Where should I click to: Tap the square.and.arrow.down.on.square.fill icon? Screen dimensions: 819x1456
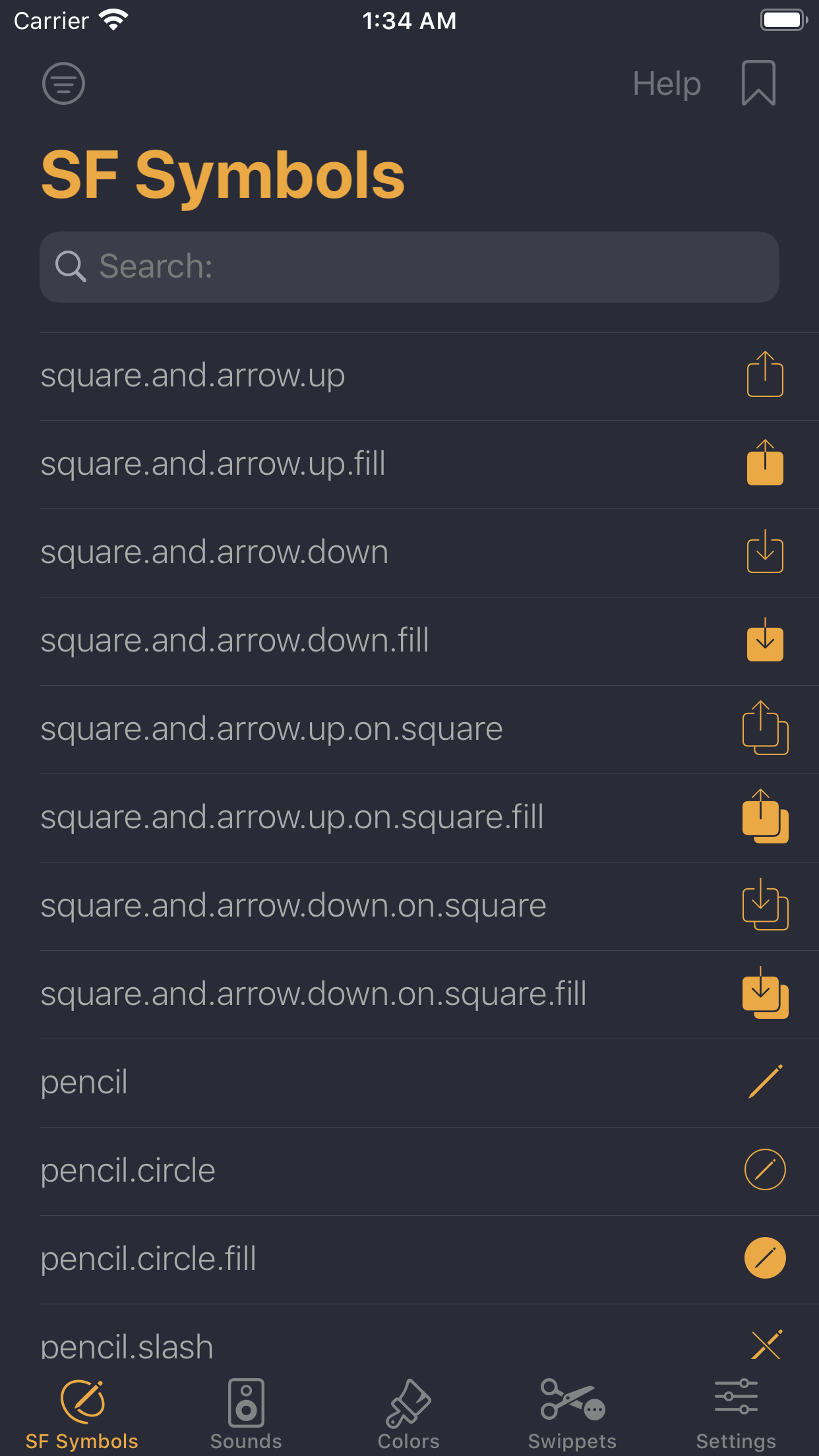[765, 994]
